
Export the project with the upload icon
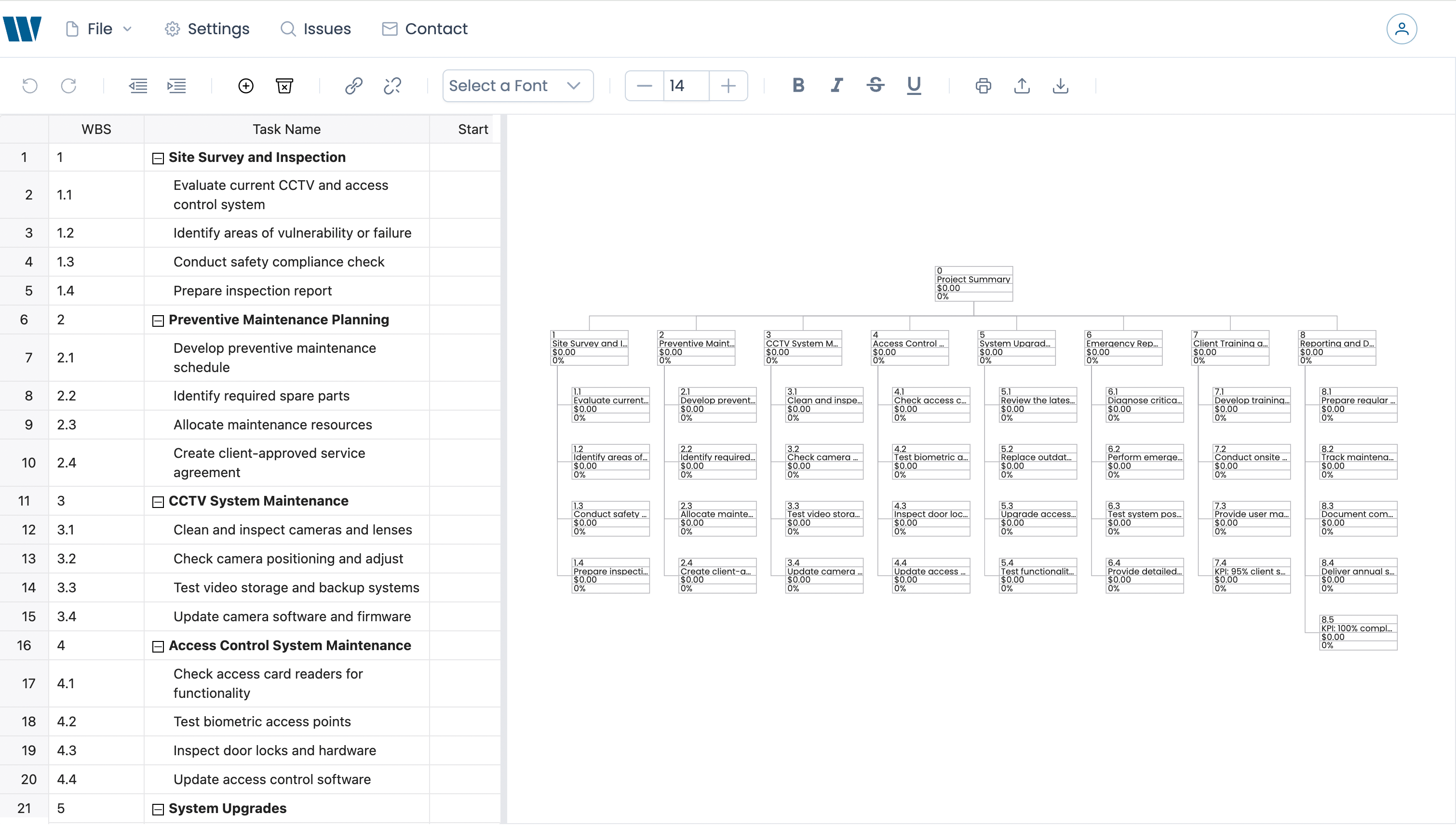pos(1022,86)
